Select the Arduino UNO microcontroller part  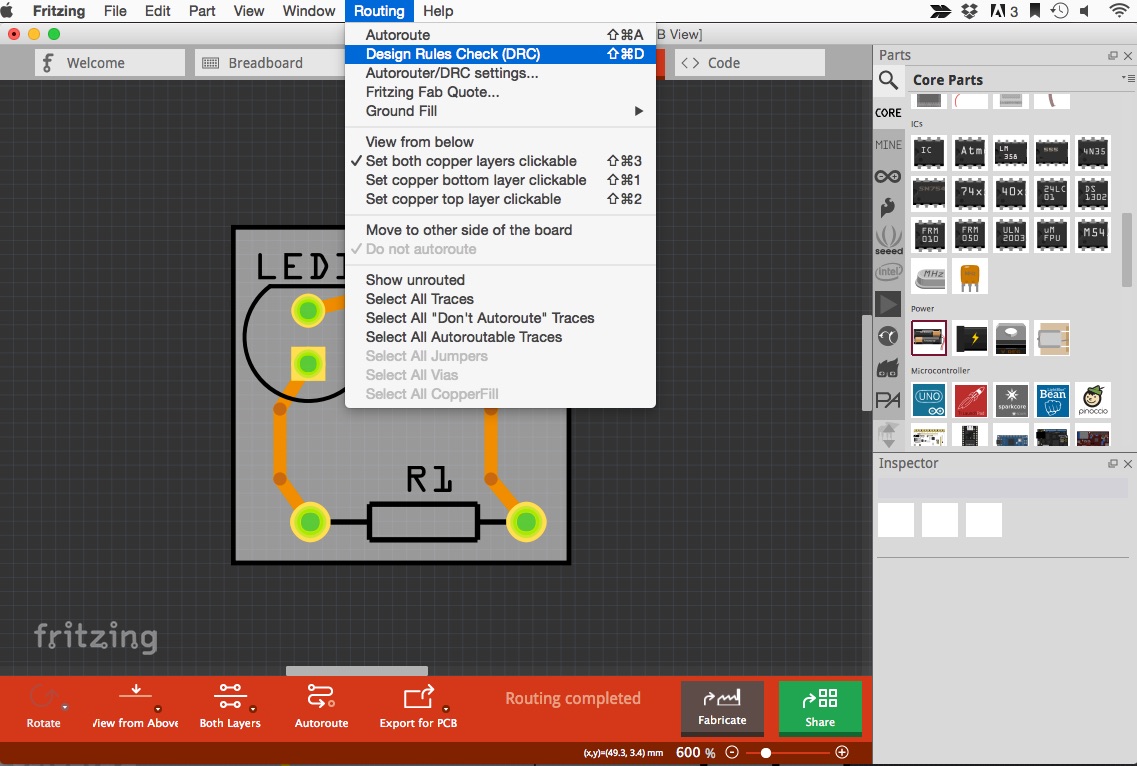point(929,400)
